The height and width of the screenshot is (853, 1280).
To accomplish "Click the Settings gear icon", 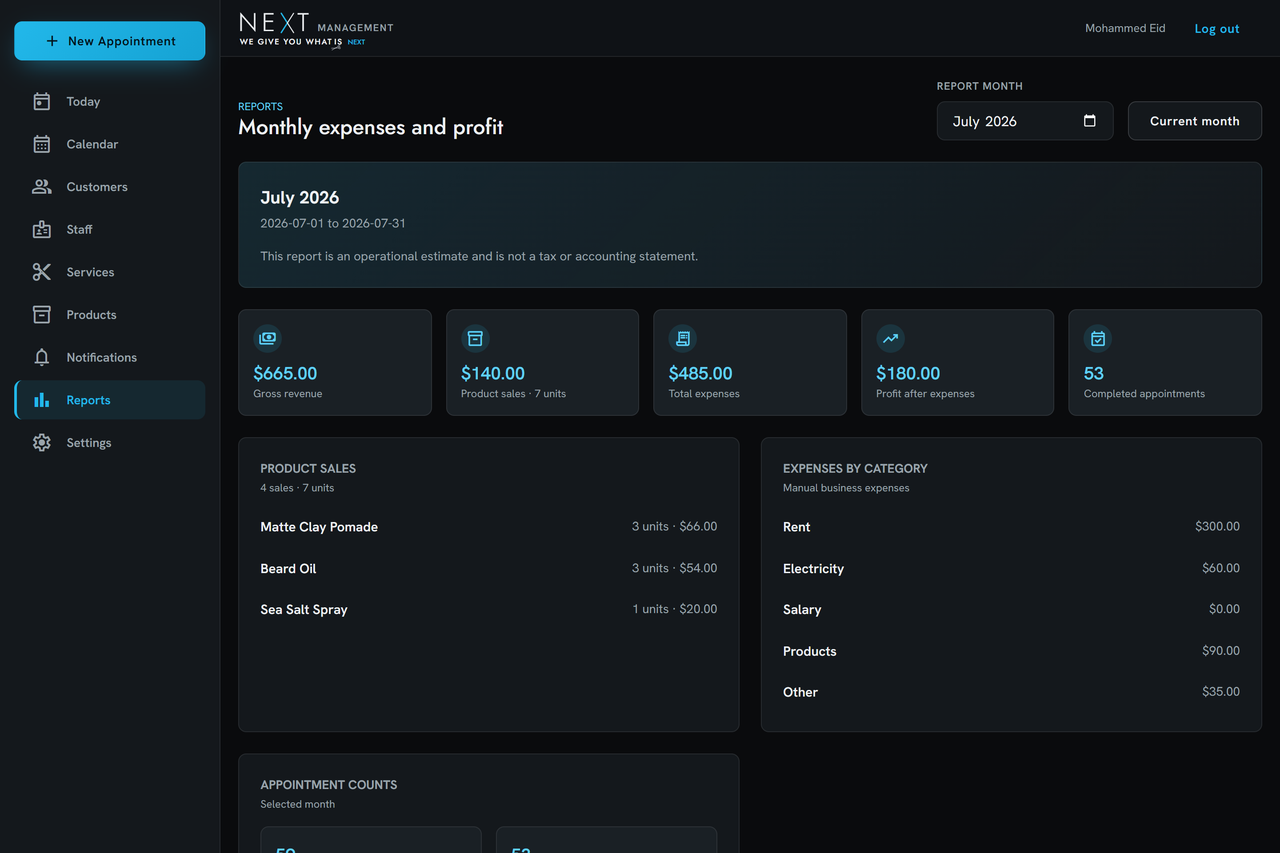I will [41, 443].
